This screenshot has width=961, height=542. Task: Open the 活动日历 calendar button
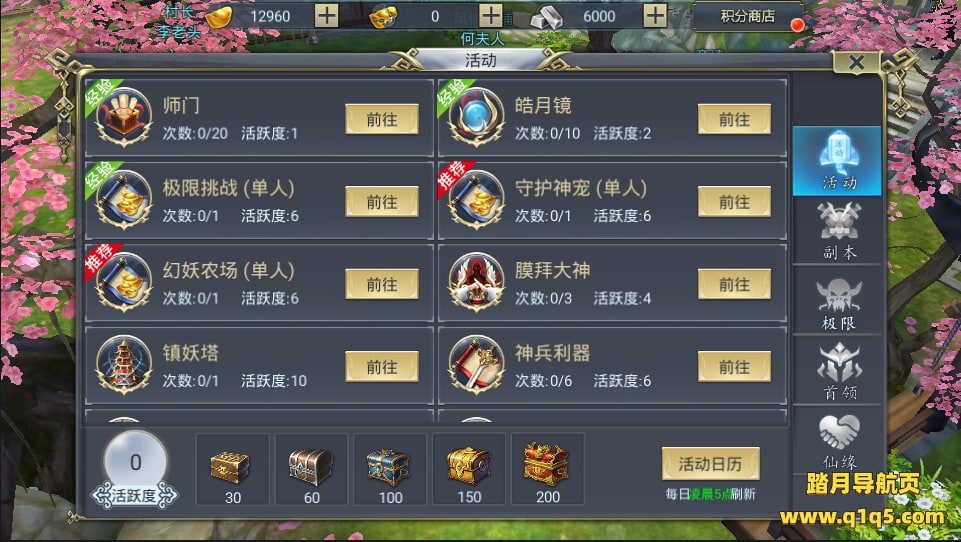[710, 464]
